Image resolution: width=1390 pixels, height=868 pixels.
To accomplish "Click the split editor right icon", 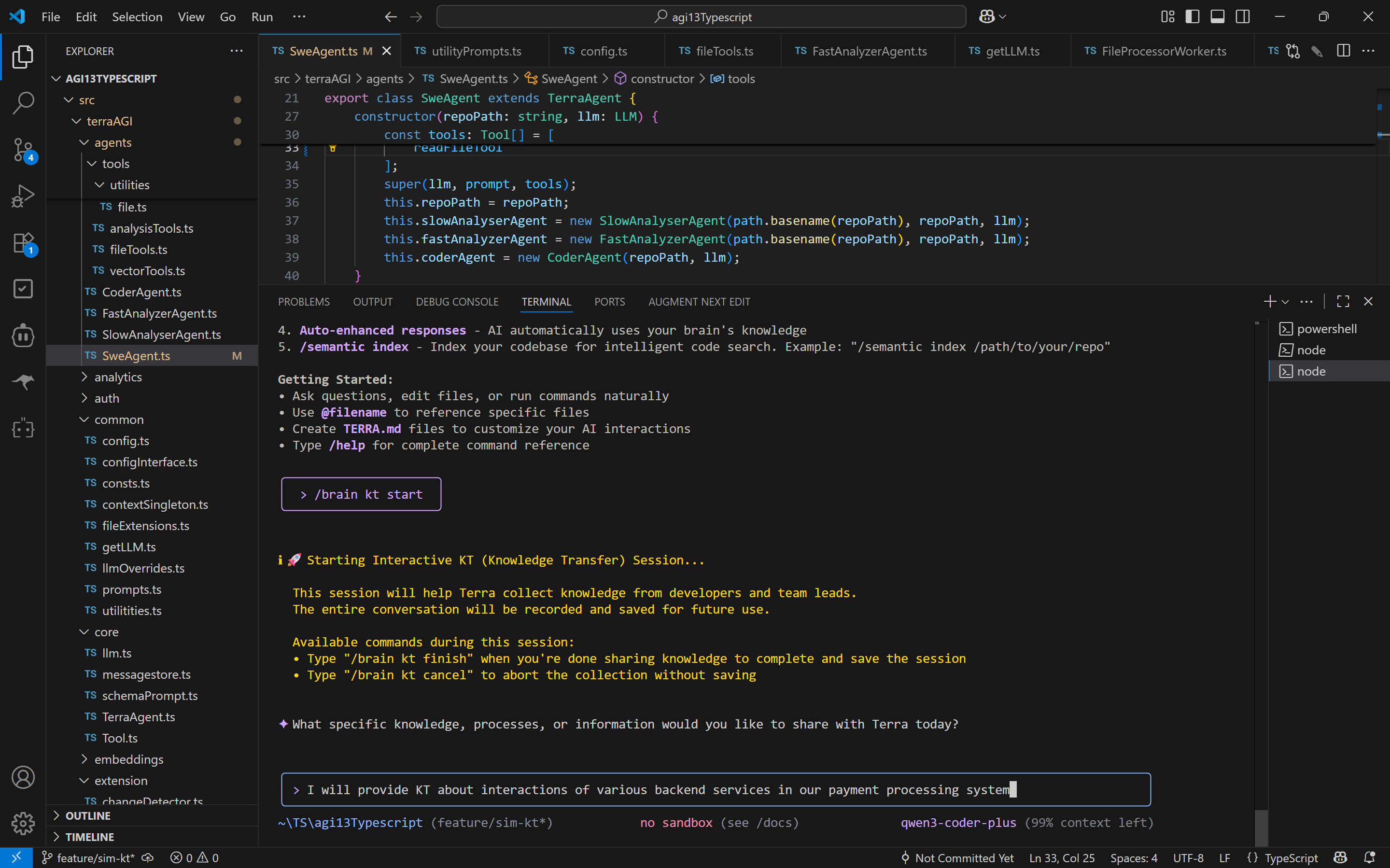I will pos(1343,51).
